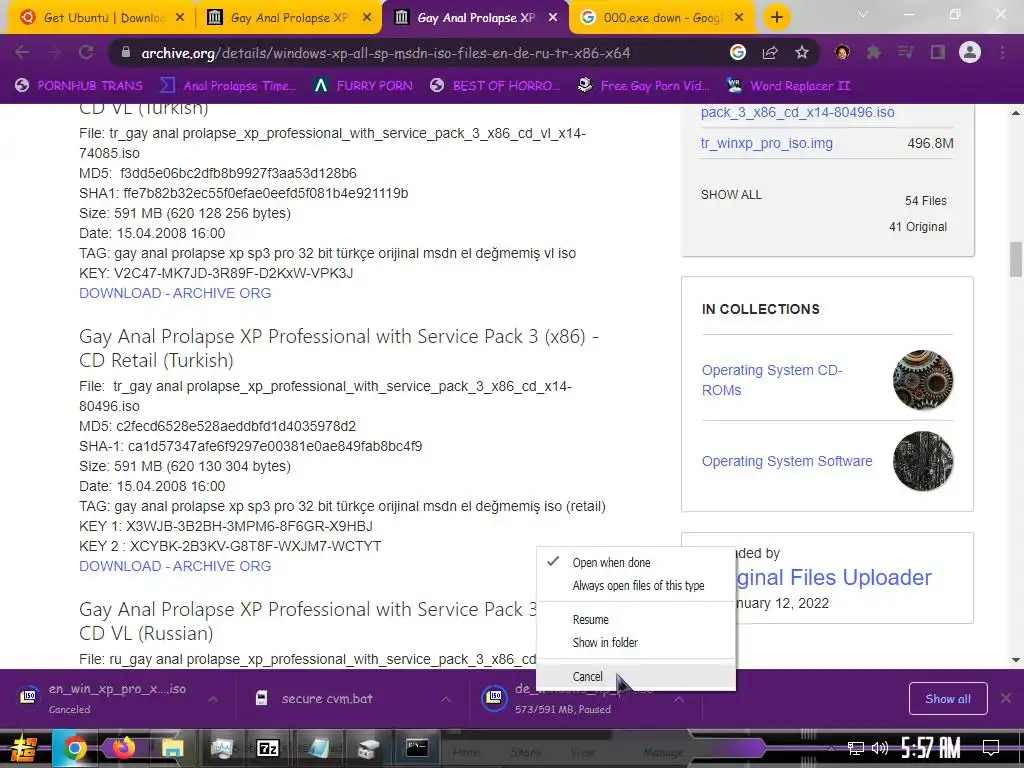1024x768 pixels.
Task: Open Firefox from the taskbar
Action: [x=123, y=748]
